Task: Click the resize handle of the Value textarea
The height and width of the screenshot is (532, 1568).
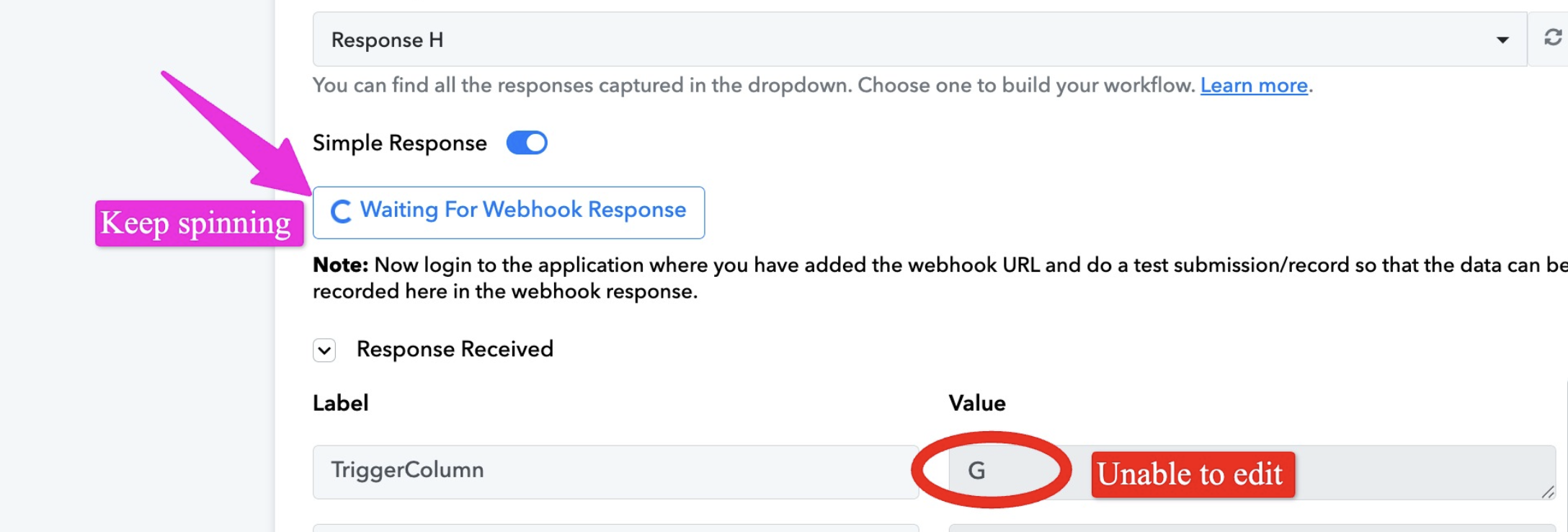Action: 1547,492
